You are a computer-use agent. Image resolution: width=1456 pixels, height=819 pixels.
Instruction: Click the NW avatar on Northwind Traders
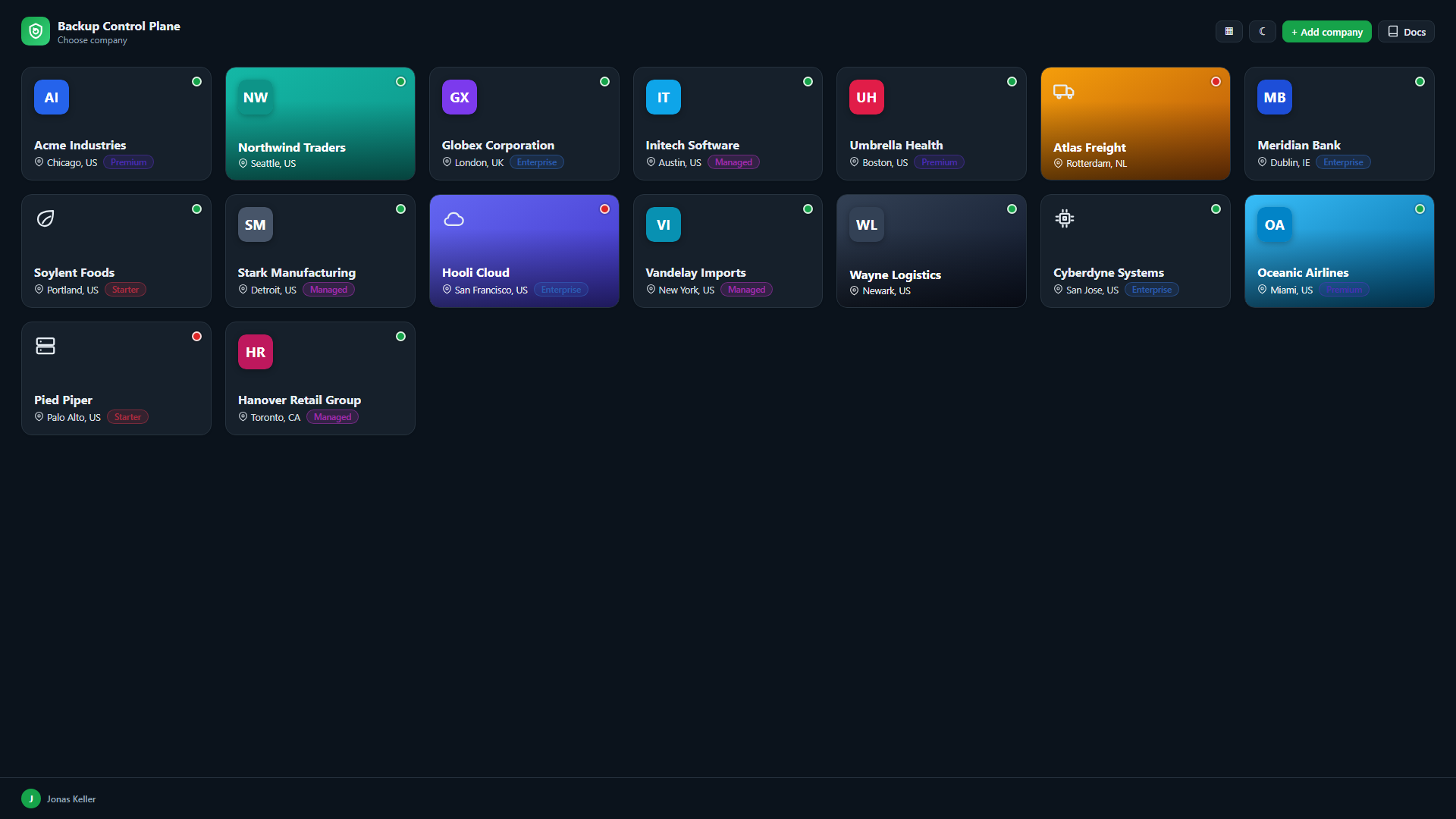(256, 97)
